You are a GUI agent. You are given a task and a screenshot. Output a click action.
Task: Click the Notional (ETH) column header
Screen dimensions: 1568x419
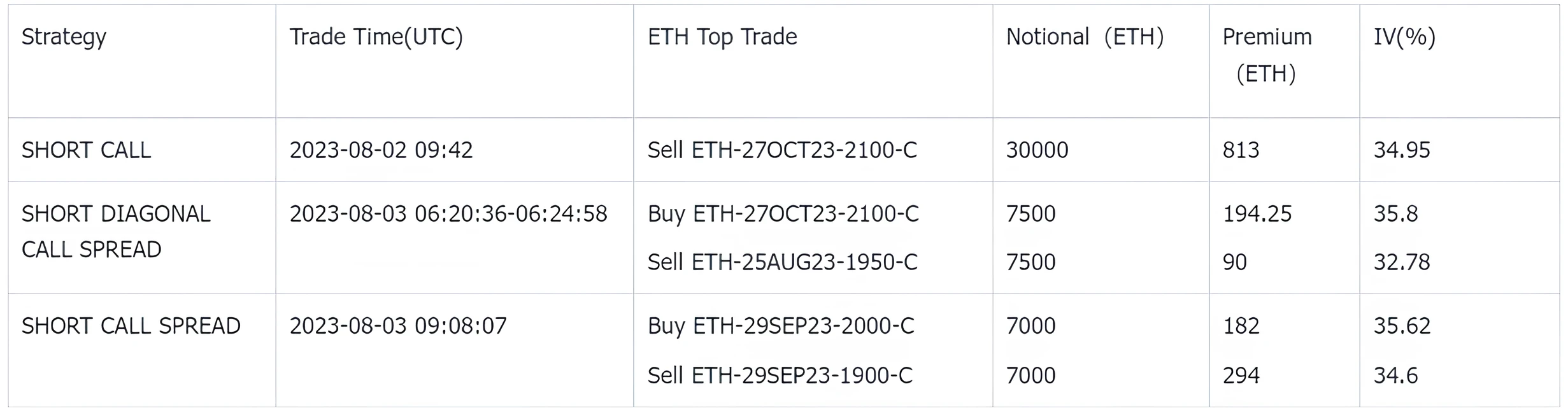[x=1085, y=38]
